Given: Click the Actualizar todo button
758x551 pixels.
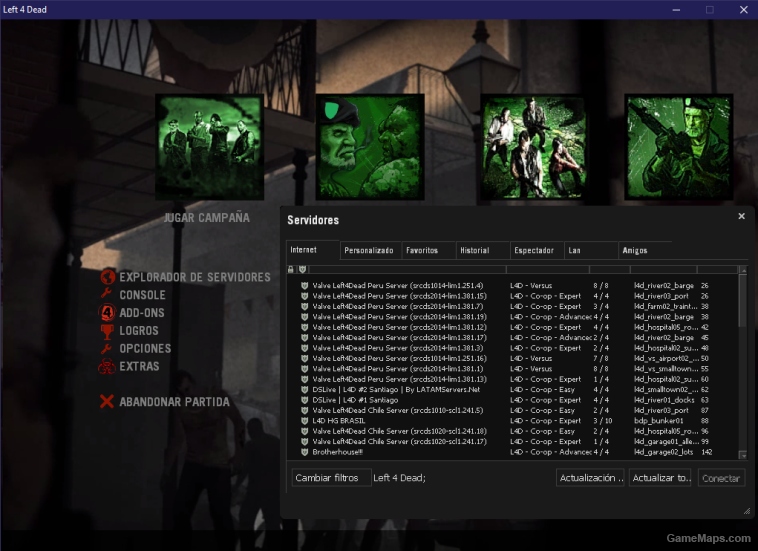Looking at the screenshot, I should pyautogui.click(x=660, y=478).
